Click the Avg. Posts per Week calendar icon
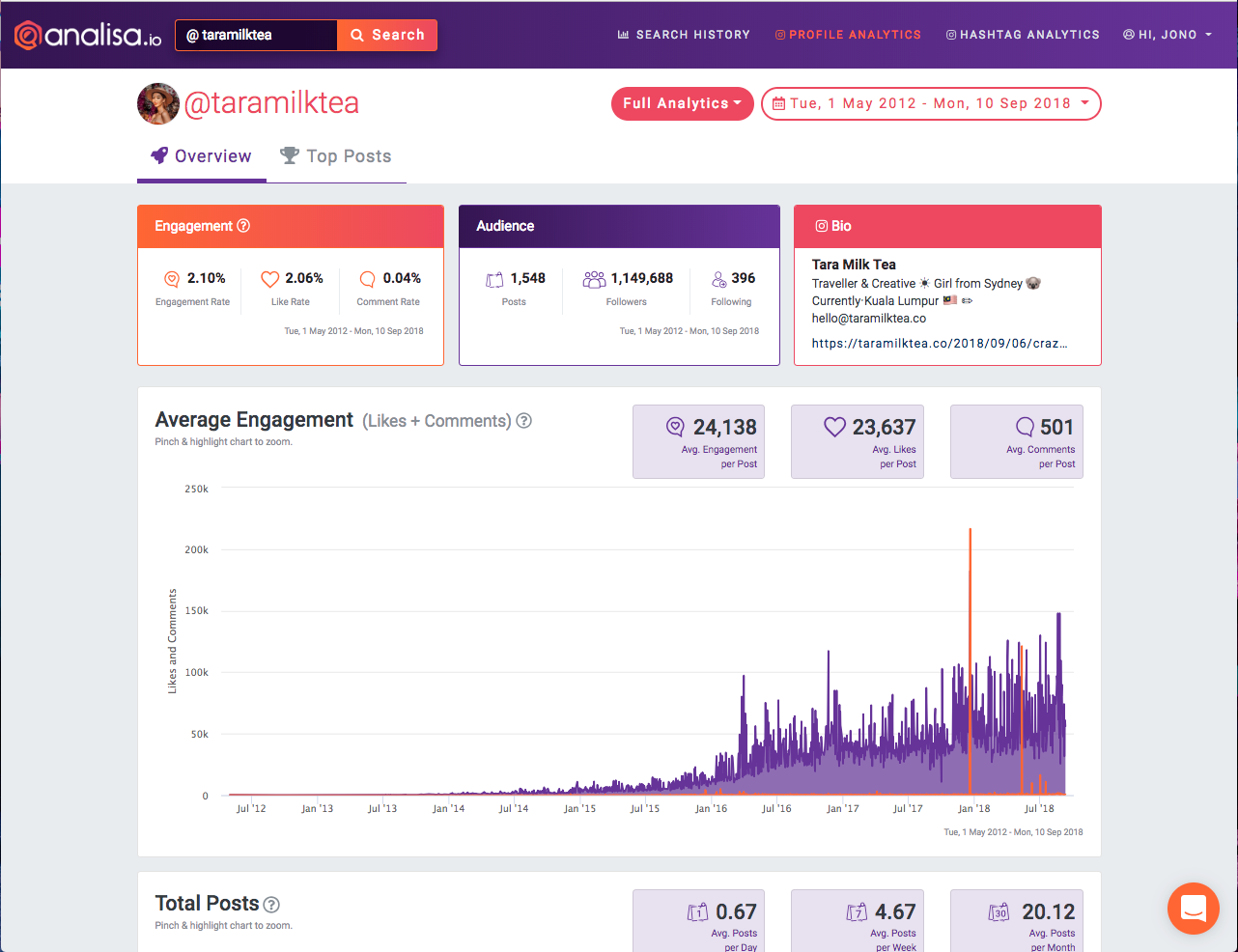Screen dimensions: 1238x952 [x=857, y=911]
